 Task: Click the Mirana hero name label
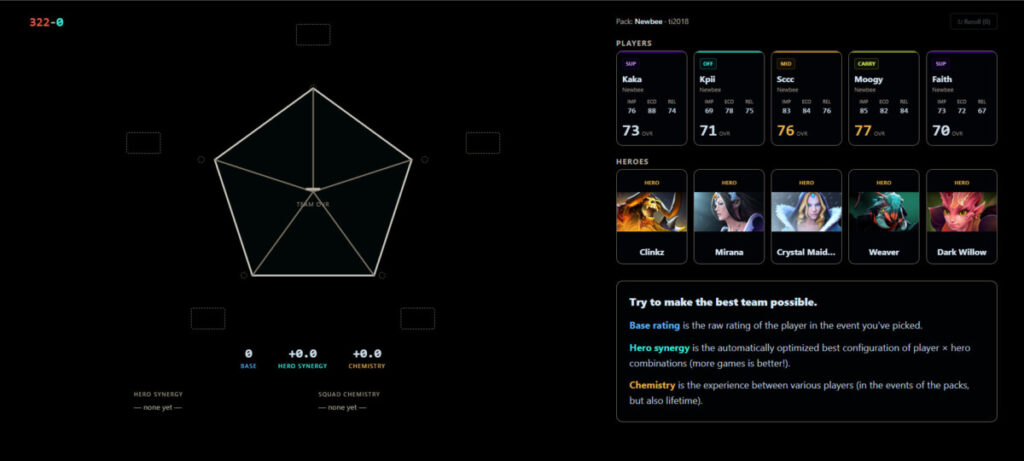[x=729, y=252]
